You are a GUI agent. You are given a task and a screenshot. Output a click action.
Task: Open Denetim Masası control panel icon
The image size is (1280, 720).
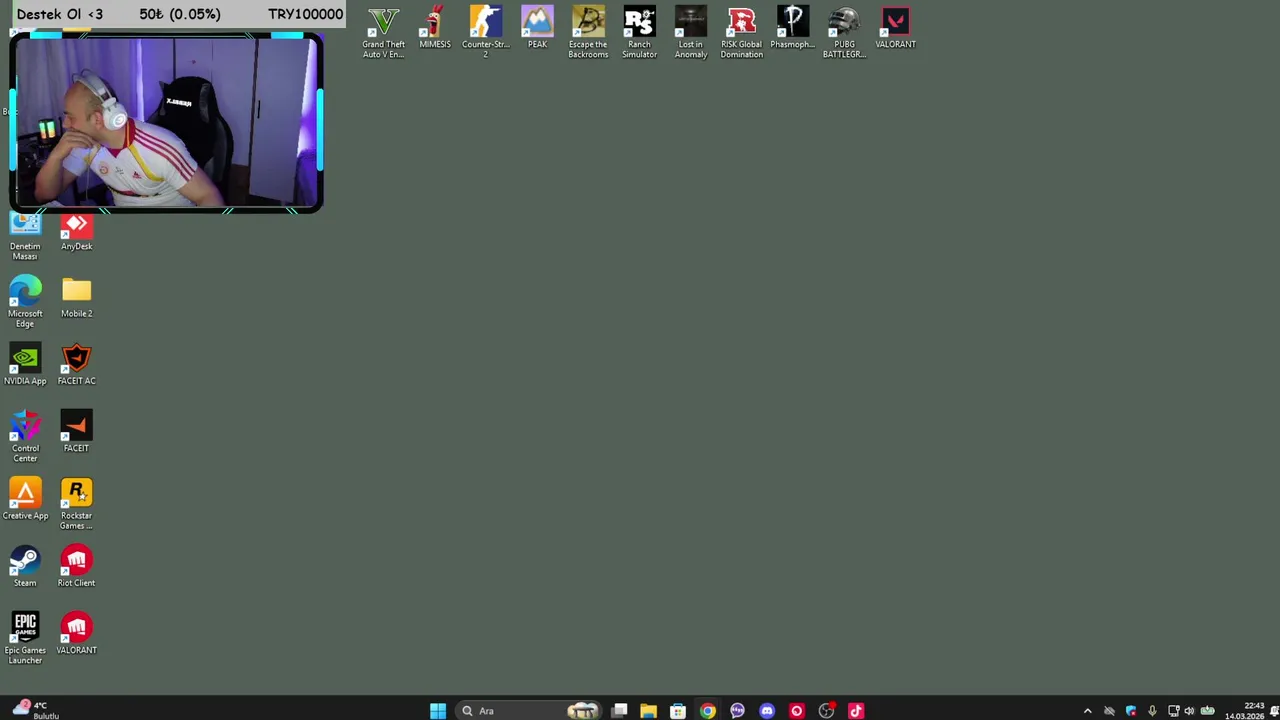pyautogui.click(x=25, y=237)
